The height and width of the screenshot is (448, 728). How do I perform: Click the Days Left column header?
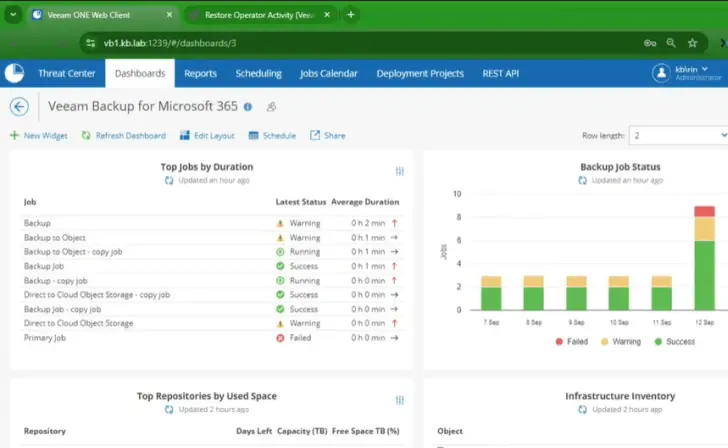tap(254, 431)
